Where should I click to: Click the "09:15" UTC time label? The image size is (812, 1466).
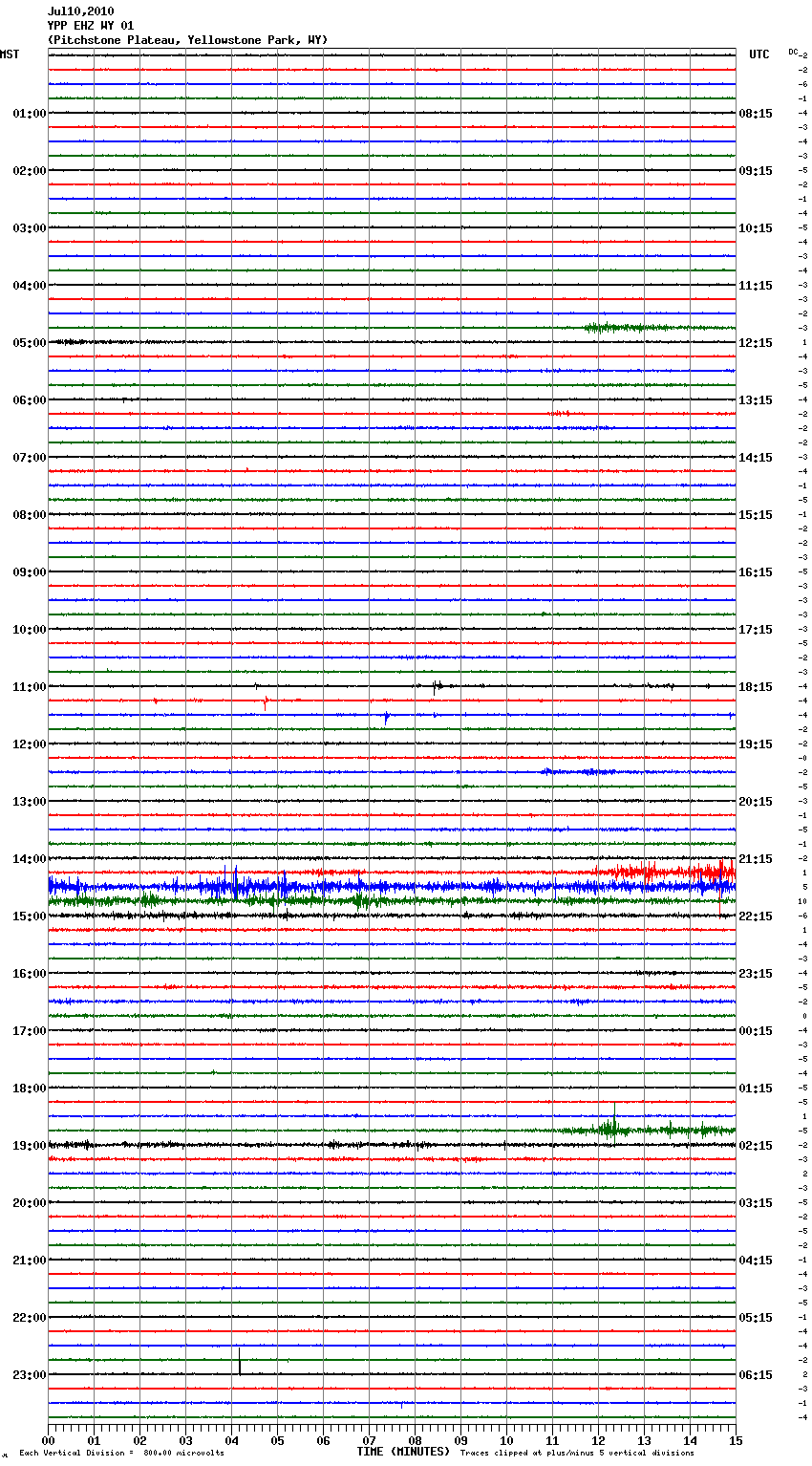[x=756, y=171]
